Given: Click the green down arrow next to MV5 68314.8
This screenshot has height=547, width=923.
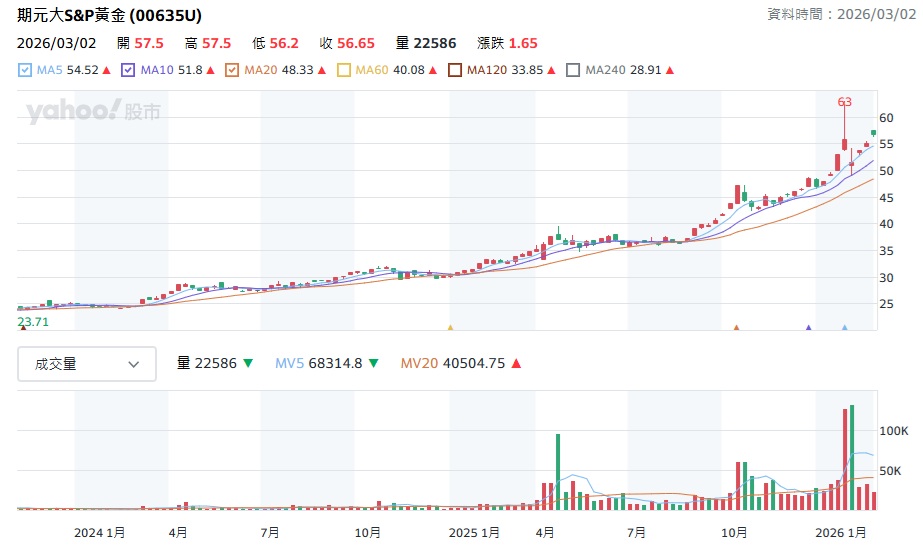Looking at the screenshot, I should point(374,364).
